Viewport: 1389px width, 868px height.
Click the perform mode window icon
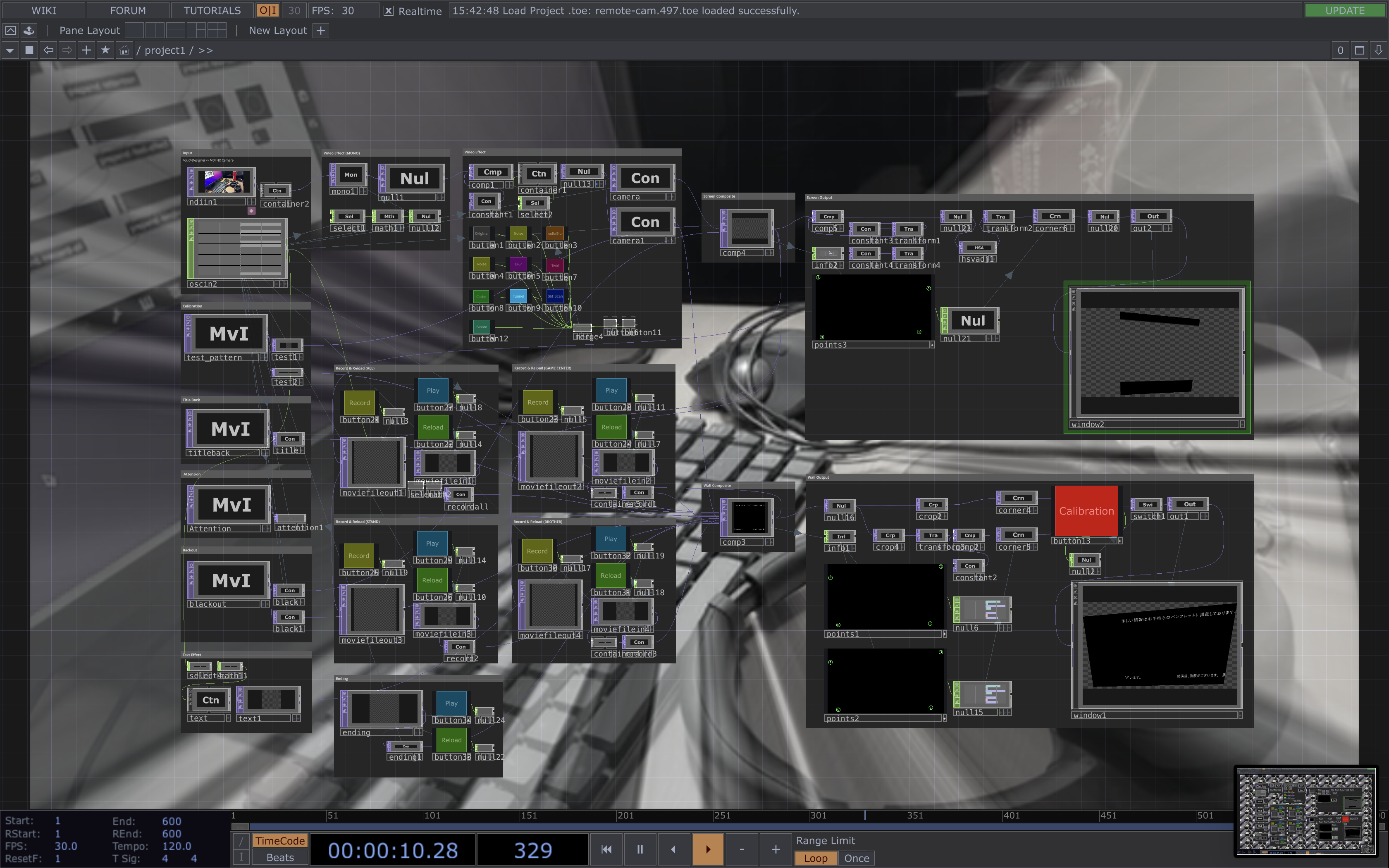[x=11, y=31]
